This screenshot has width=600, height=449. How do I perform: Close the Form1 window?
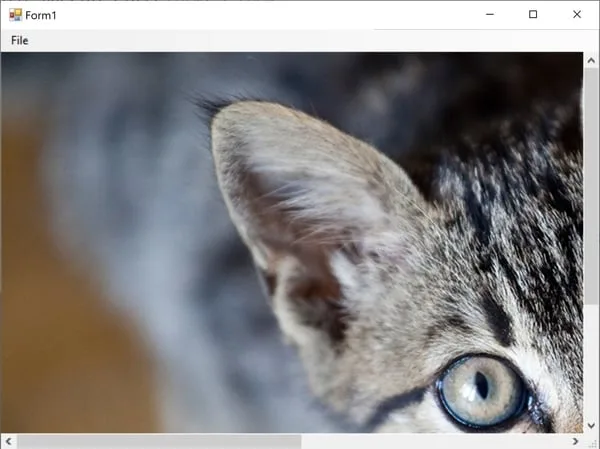577,14
